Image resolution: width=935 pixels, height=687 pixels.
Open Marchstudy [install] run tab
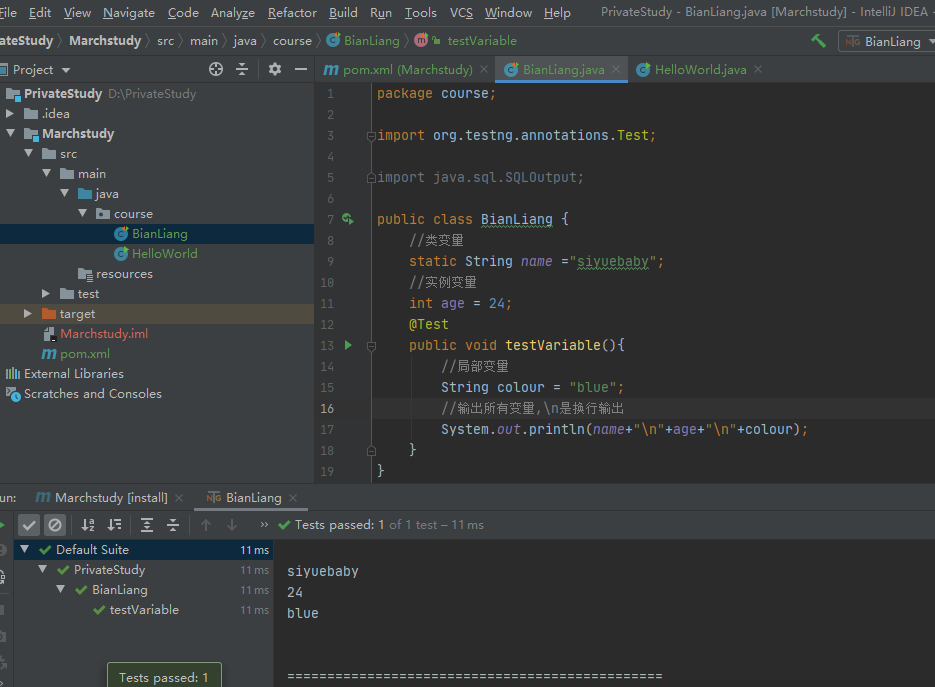(x=110, y=497)
